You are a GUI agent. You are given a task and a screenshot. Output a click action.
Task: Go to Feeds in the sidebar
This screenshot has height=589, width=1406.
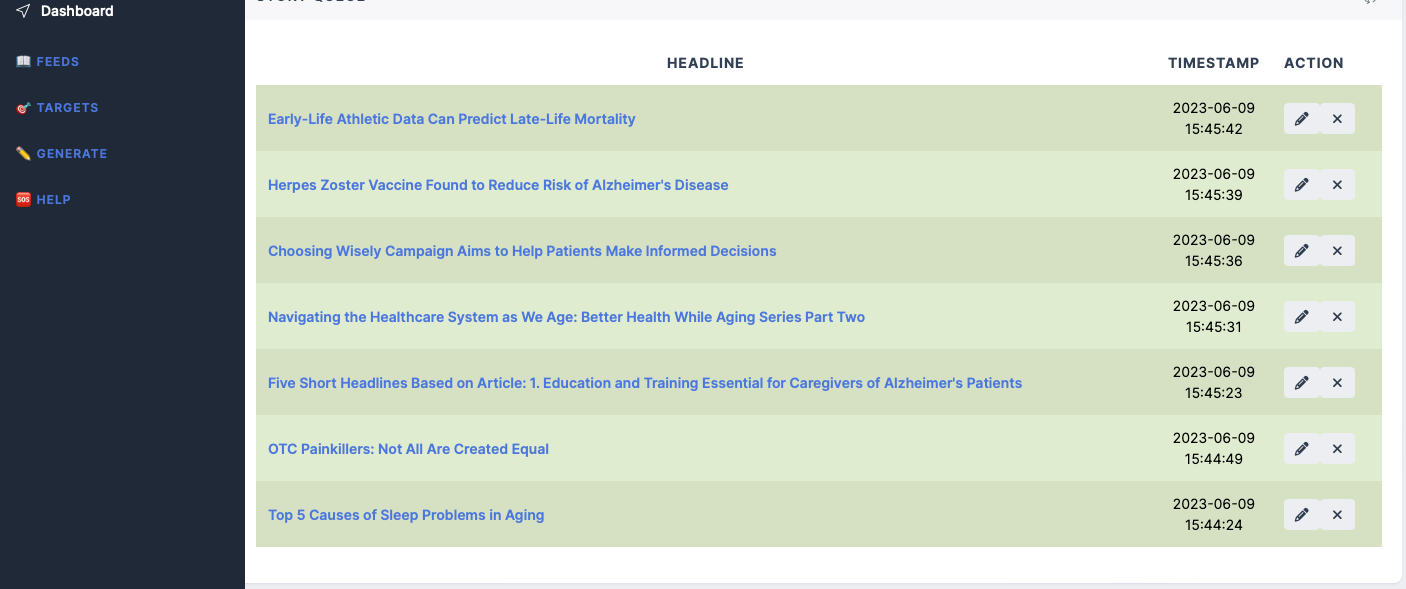pos(57,62)
